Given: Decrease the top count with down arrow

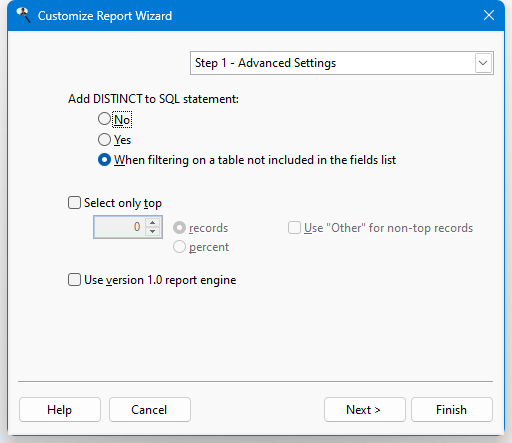Looking at the screenshot, I should point(153,232).
